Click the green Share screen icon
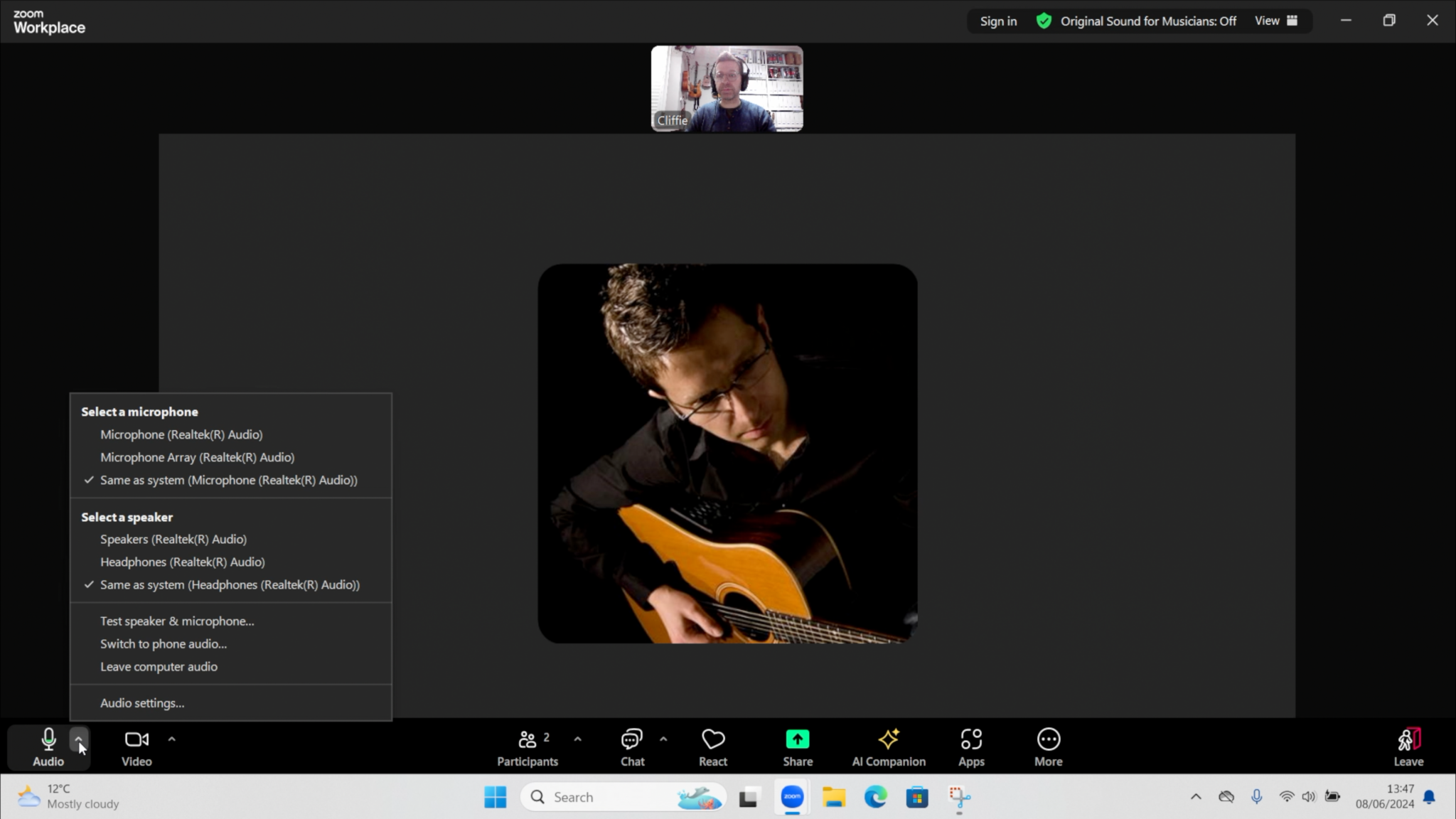Image resolution: width=1456 pixels, height=819 pixels. (x=797, y=739)
